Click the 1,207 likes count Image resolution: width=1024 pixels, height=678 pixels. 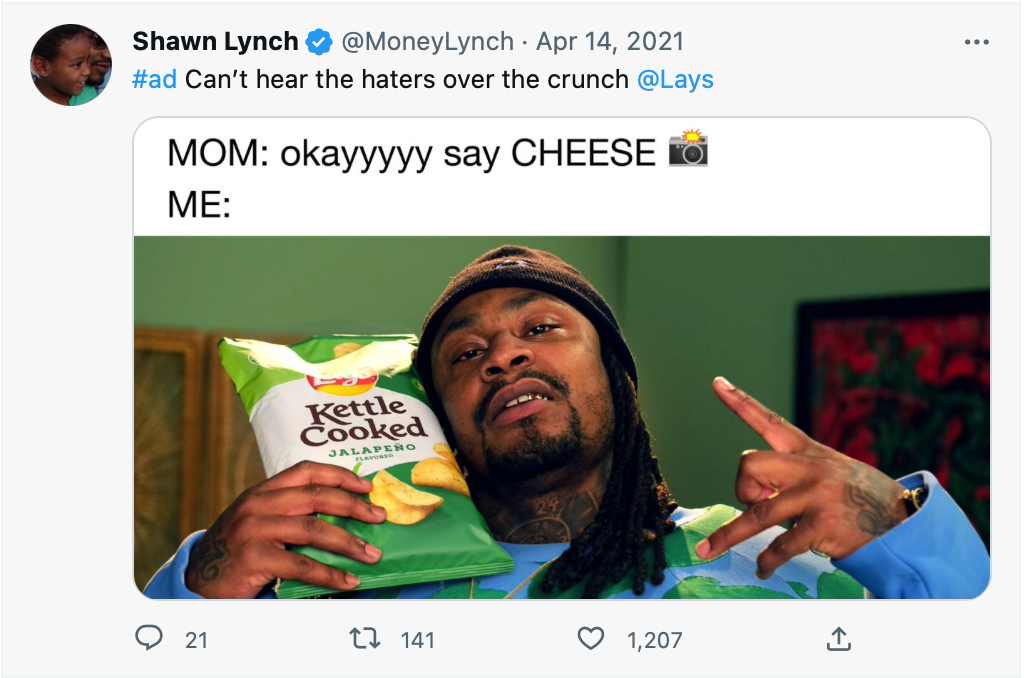[x=654, y=640]
